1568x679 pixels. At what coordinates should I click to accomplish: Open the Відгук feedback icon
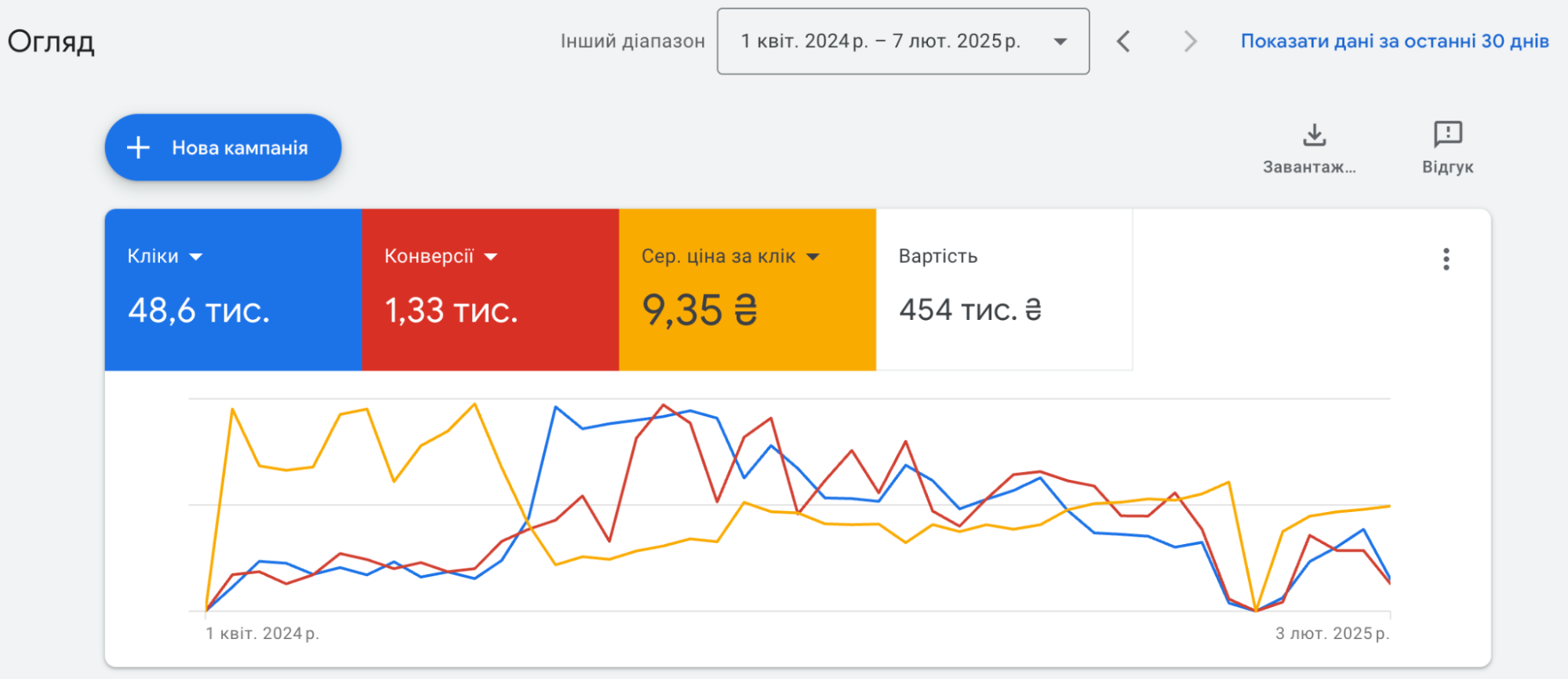(x=1448, y=134)
